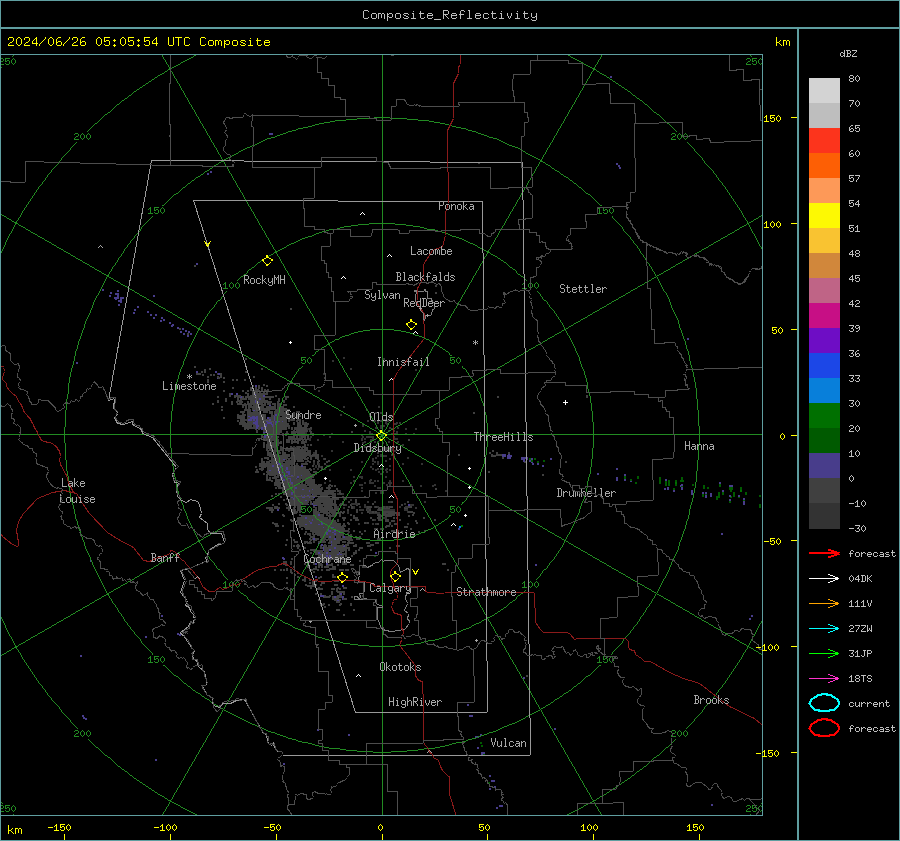
Task: Click the -30 dBZ scale value
Action: tap(857, 528)
